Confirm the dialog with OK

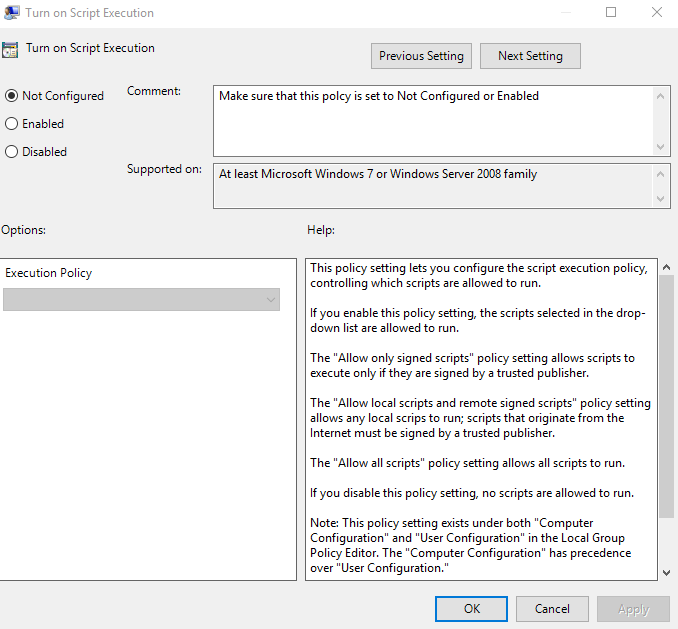point(472,608)
